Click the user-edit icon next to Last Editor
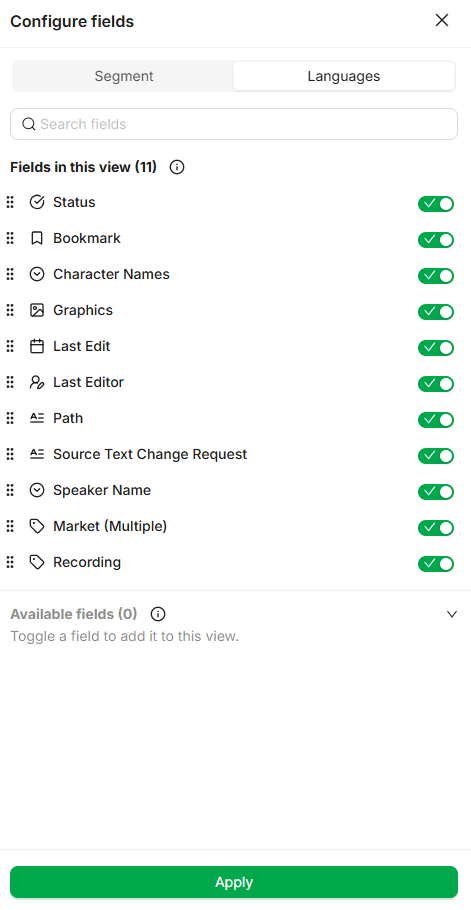The image size is (471, 910). pyautogui.click(x=37, y=382)
